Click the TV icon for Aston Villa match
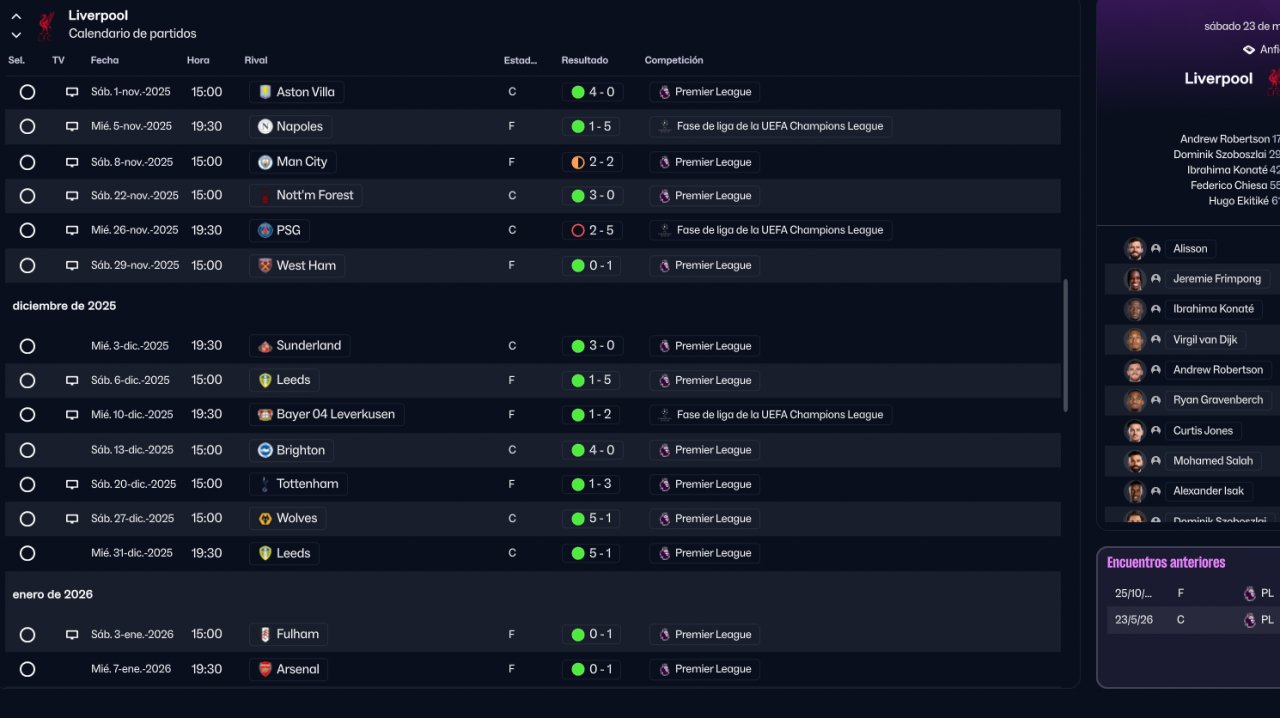Viewport: 1280px width, 718px height. tap(72, 92)
